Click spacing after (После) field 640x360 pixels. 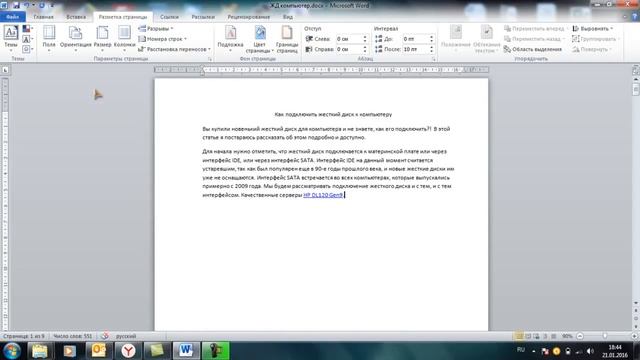416,49
